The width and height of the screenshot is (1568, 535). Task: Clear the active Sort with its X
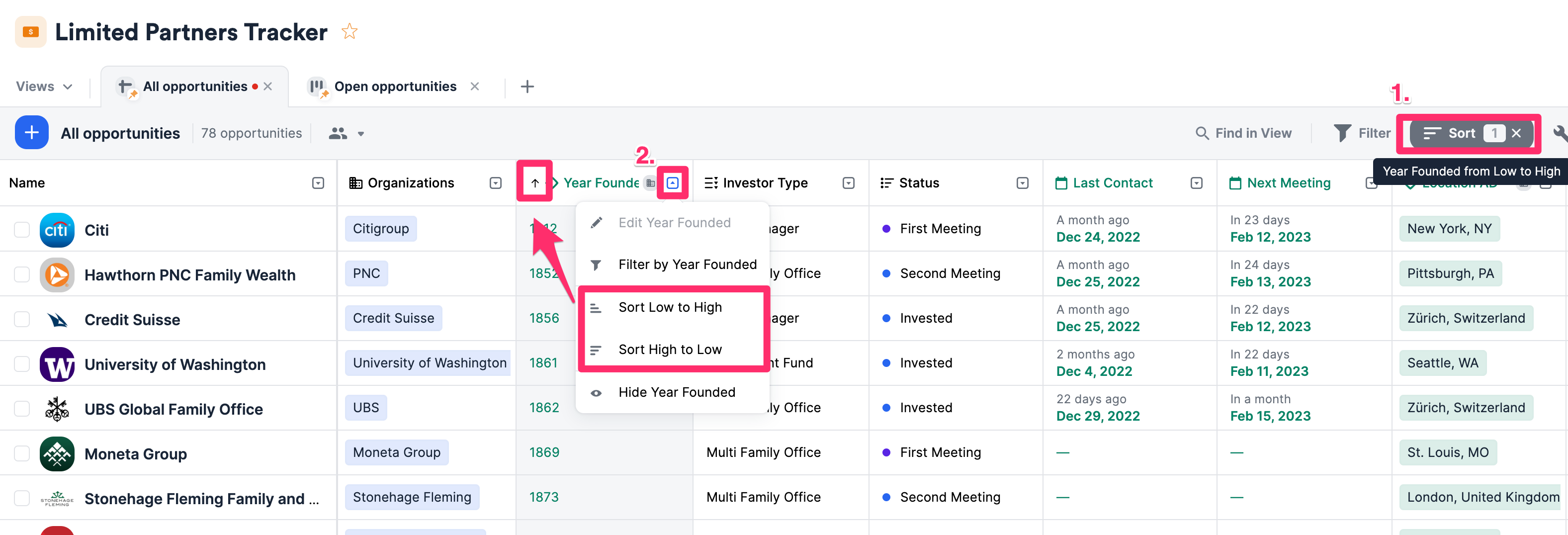(x=1516, y=133)
